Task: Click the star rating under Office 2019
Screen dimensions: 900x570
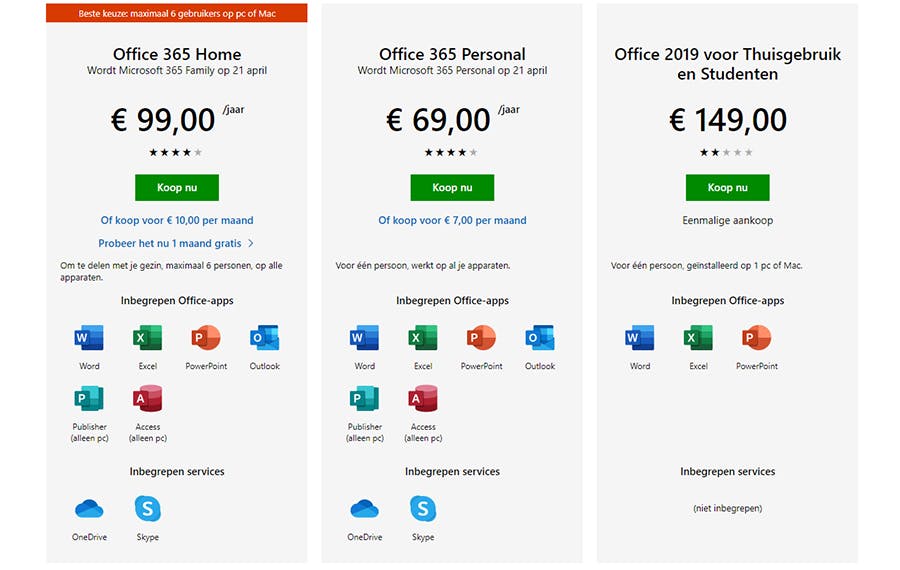Action: tap(727, 152)
